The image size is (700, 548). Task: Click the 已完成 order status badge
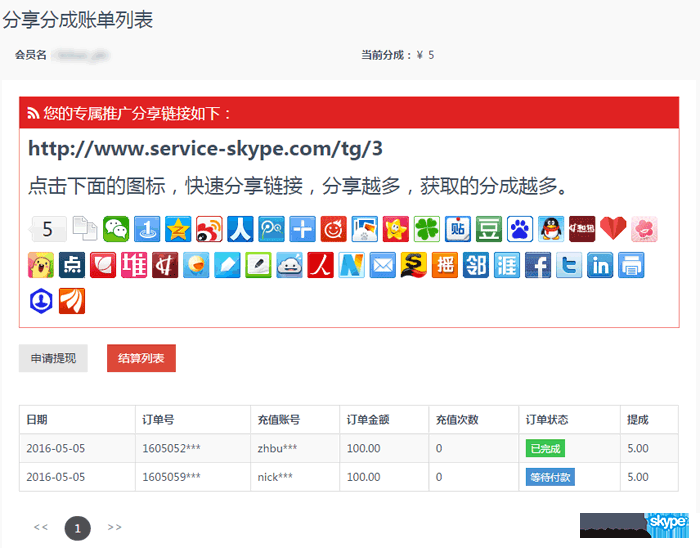pyautogui.click(x=545, y=449)
